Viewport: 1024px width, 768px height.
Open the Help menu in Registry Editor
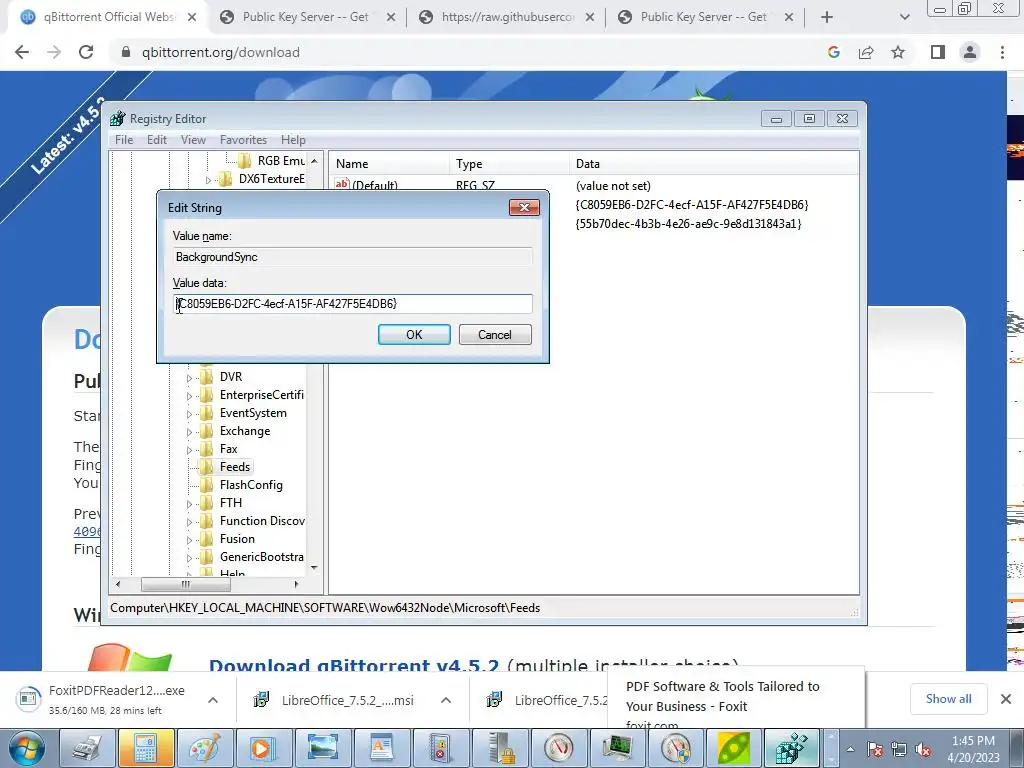pos(293,140)
